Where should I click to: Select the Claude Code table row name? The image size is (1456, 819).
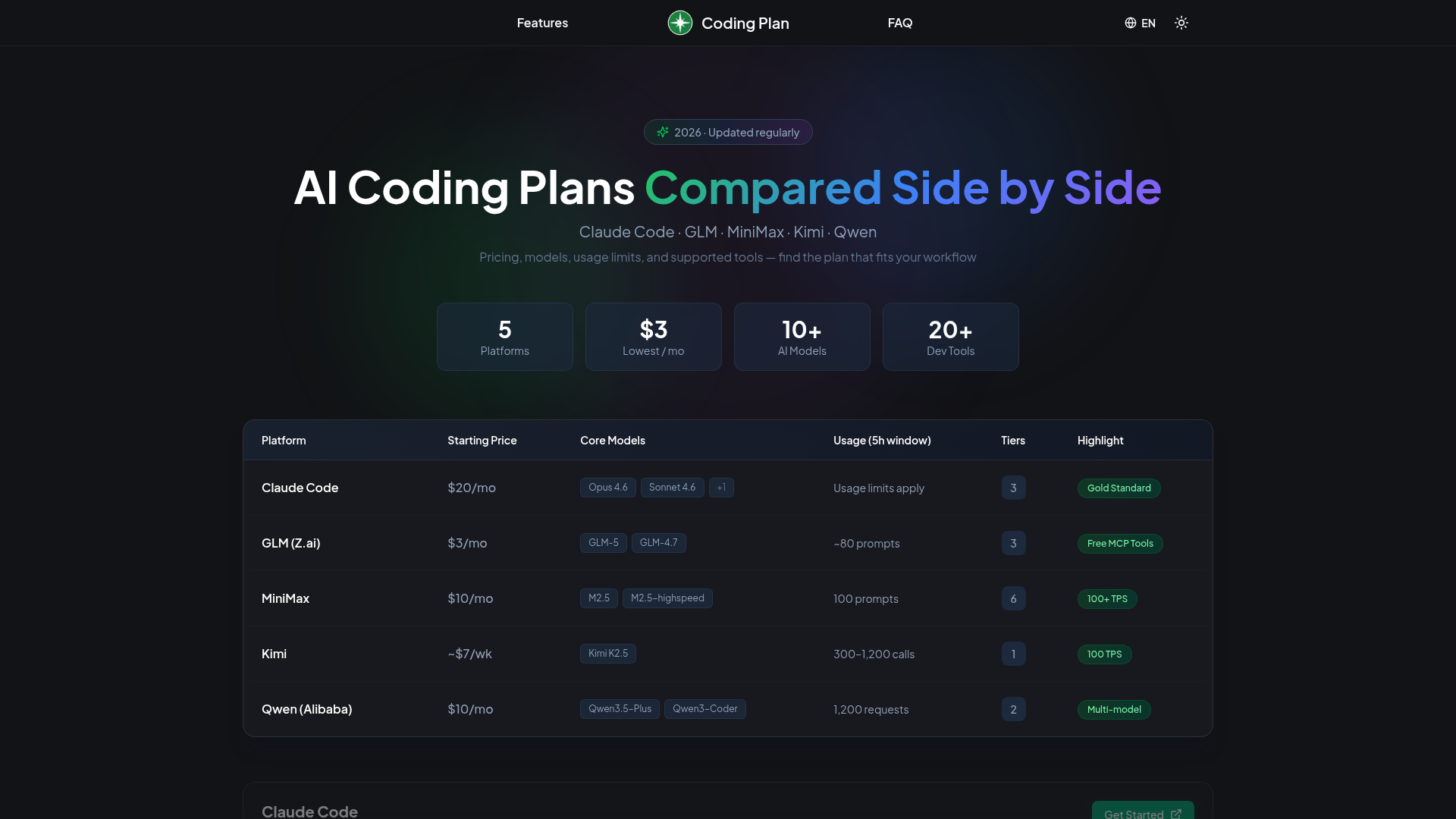[300, 488]
